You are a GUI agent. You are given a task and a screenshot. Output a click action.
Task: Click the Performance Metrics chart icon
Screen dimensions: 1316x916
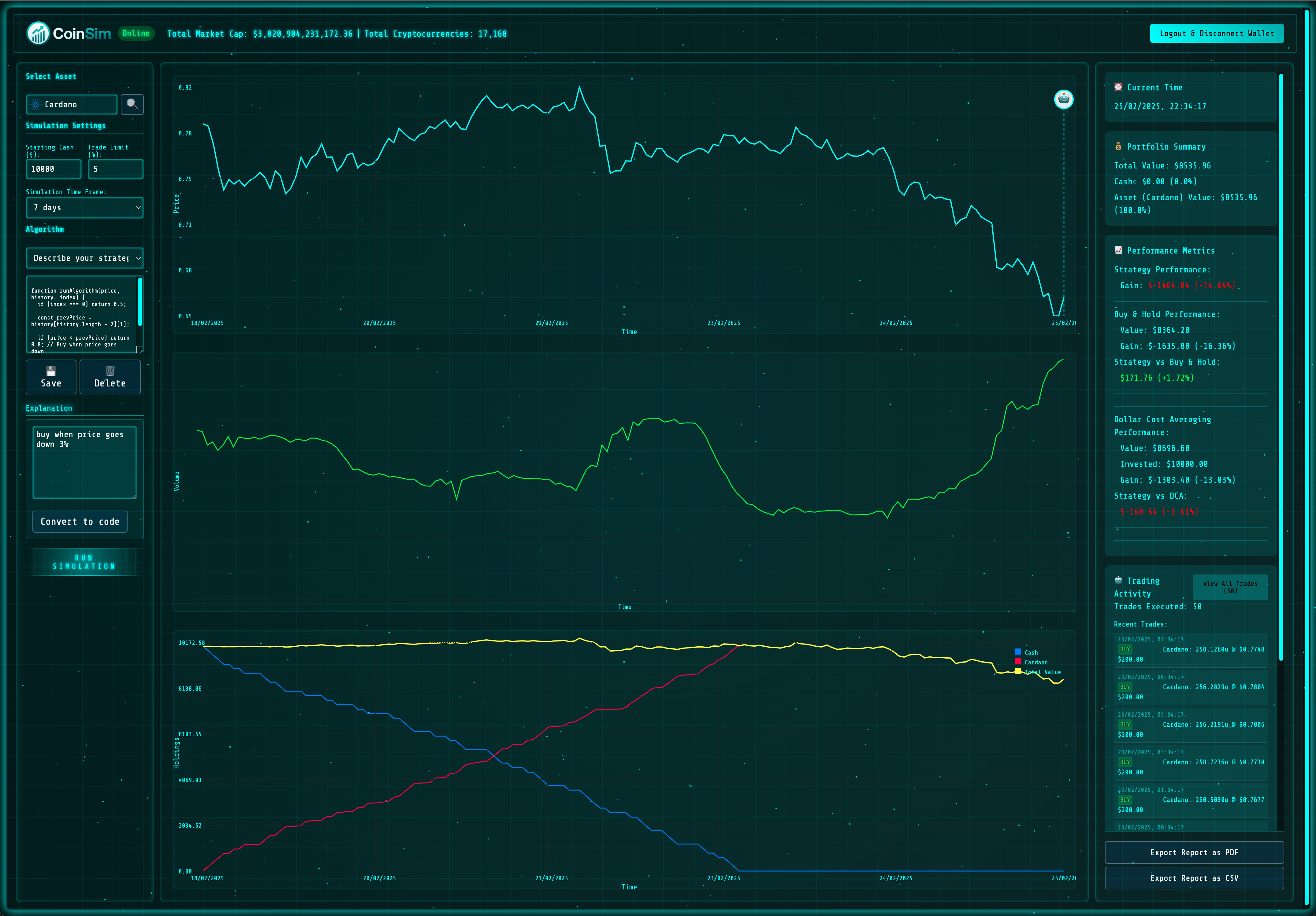[x=1118, y=250]
